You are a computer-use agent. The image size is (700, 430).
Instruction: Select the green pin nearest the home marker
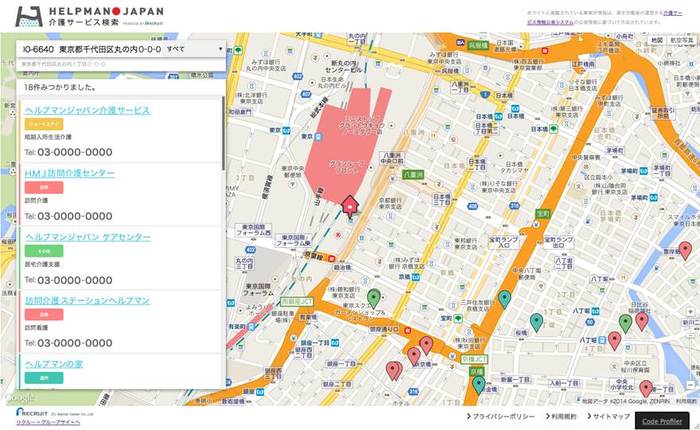pos(374,297)
